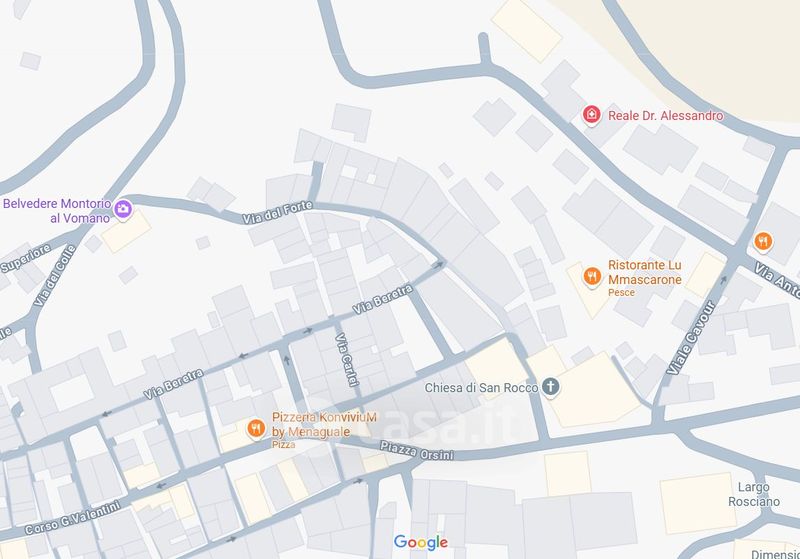Click the one-way arrow at Via Beretra's east end
The image size is (800, 559).
point(439,265)
